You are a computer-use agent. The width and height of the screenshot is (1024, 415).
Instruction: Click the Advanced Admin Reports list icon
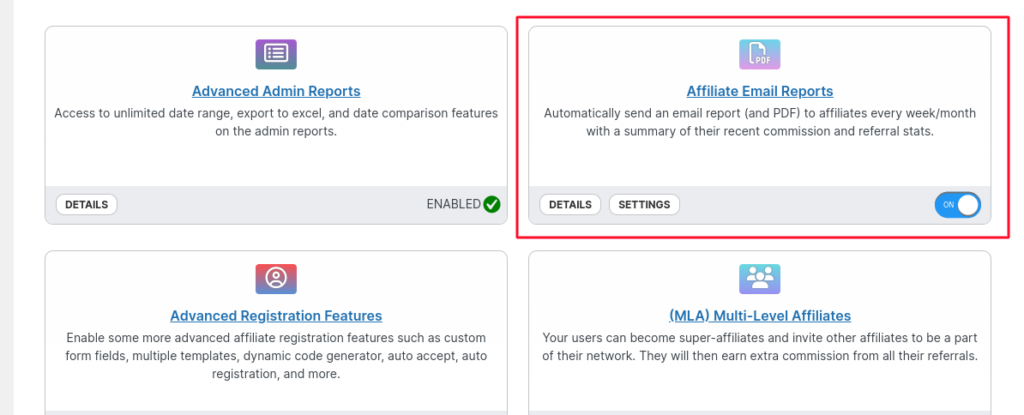[x=276, y=54]
